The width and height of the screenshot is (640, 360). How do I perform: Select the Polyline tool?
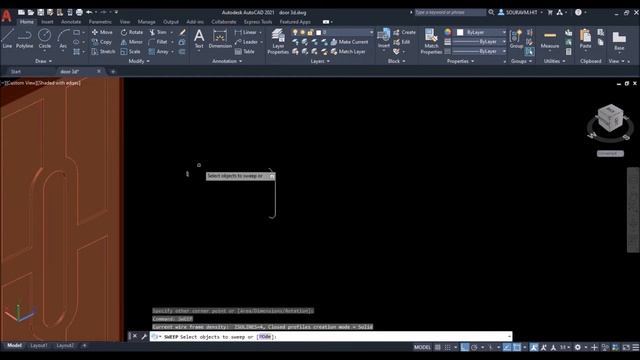pyautogui.click(x=24, y=39)
